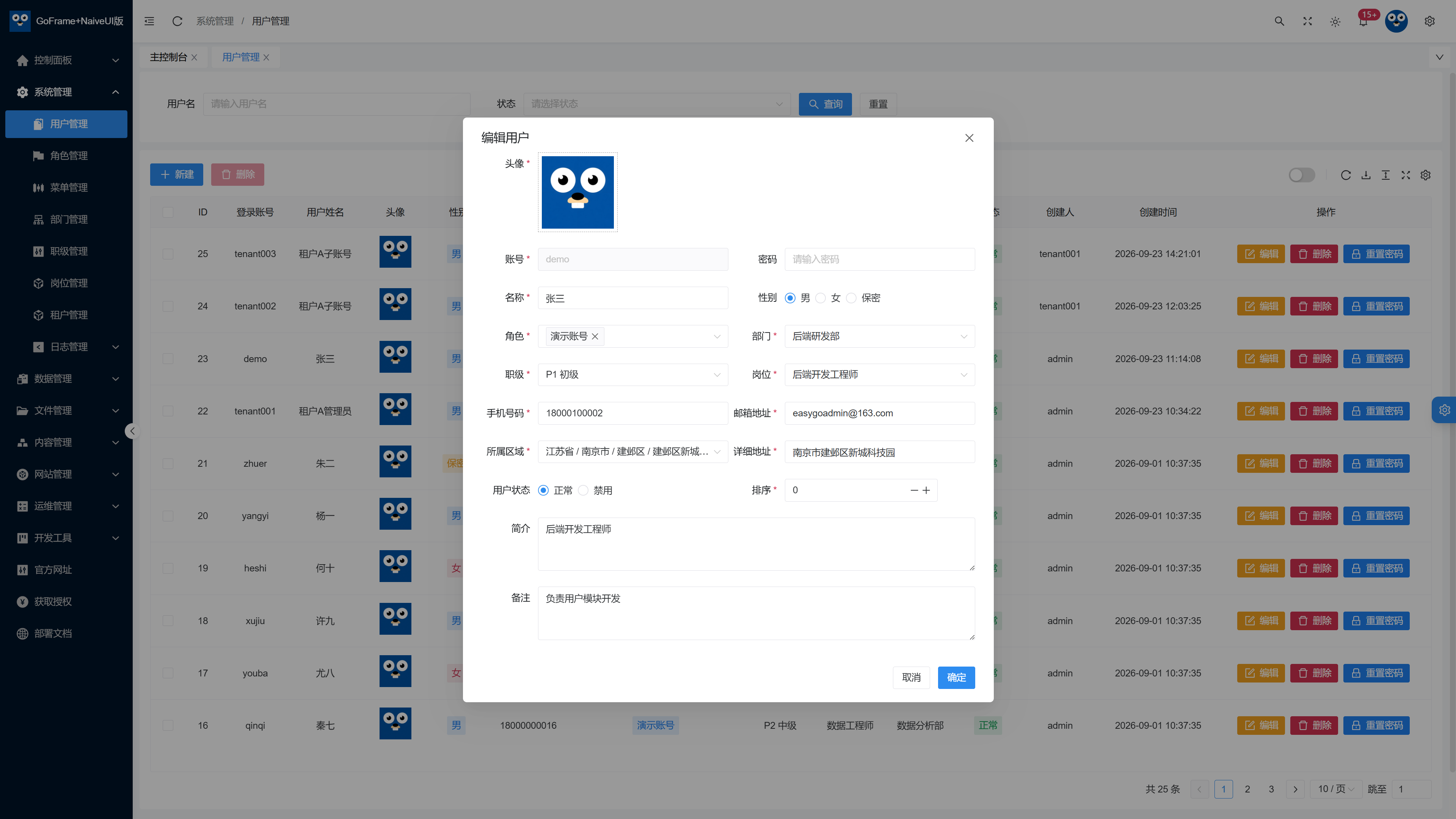Click 重置密码 for the qinqi row
1456x819 pixels.
[1376, 725]
